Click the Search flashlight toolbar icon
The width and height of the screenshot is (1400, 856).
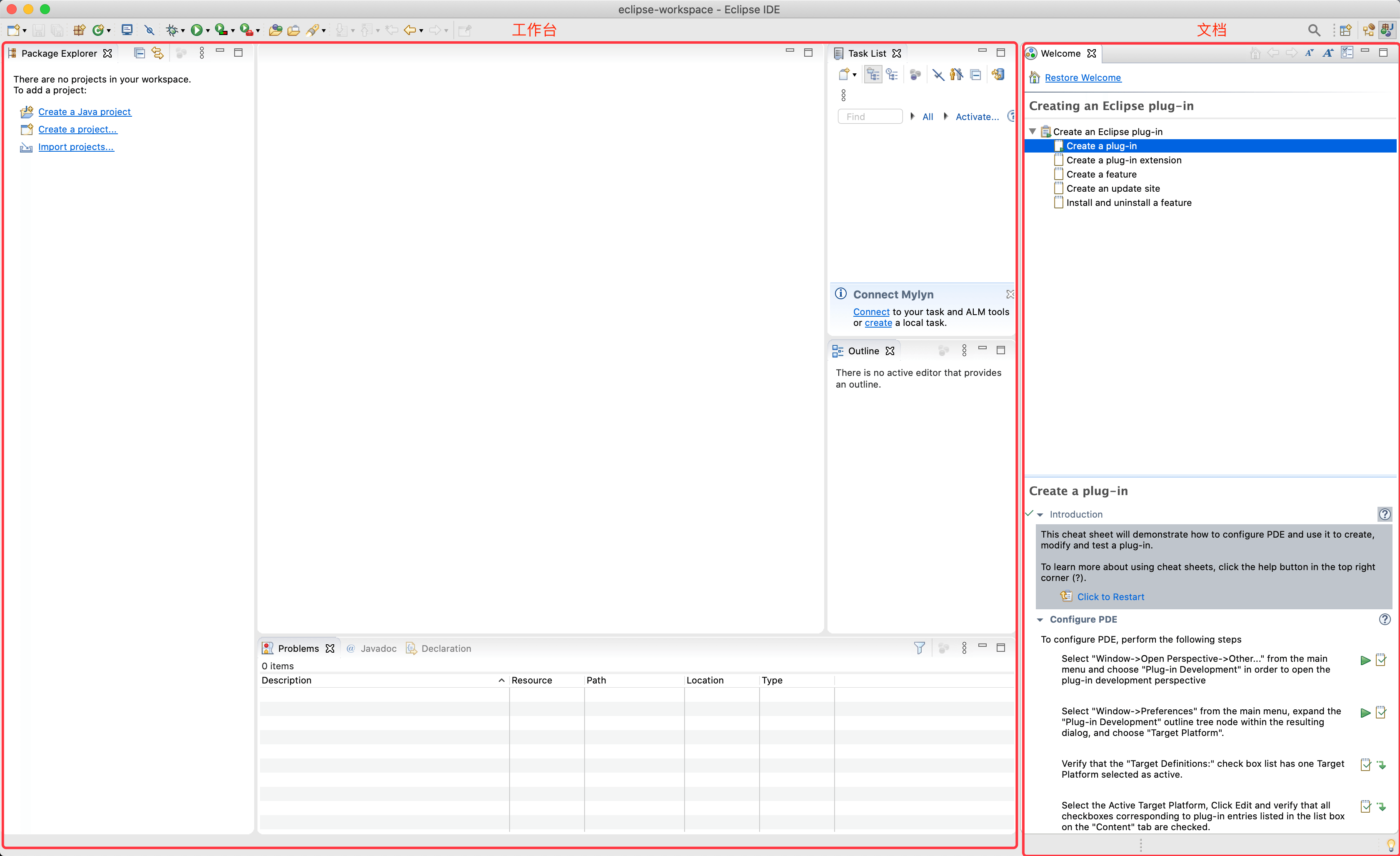pyautogui.click(x=312, y=30)
